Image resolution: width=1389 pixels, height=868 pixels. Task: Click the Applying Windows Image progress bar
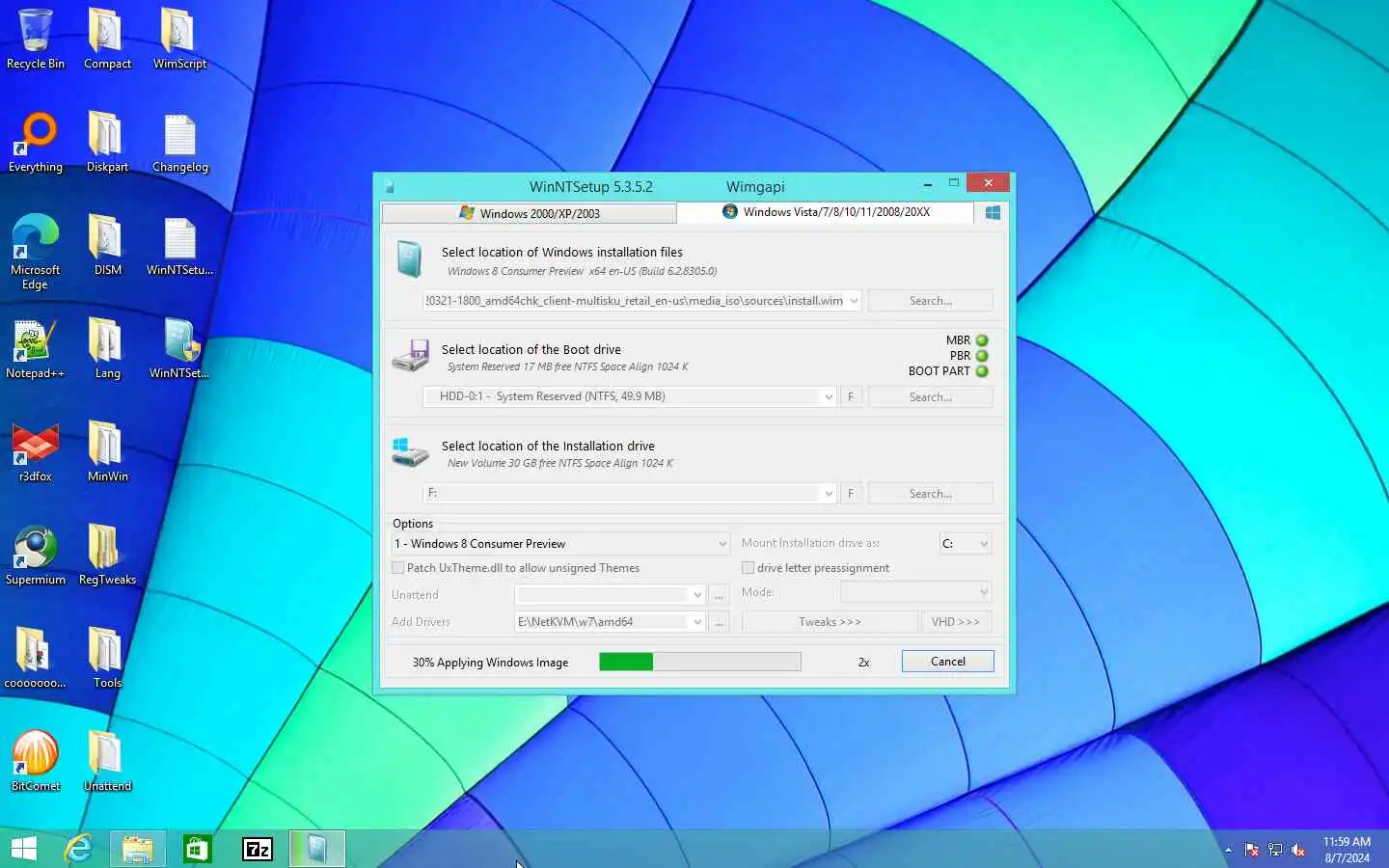click(700, 662)
